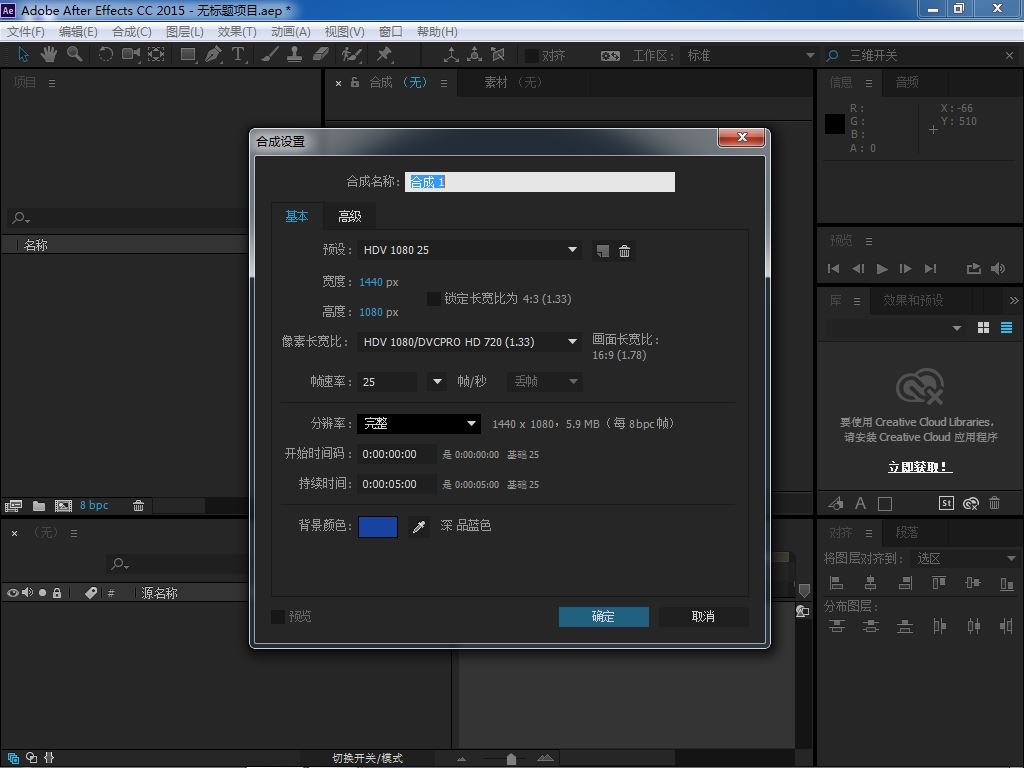Image resolution: width=1024 pixels, height=768 pixels.
Task: Switch to the 高级 tab
Action: pyautogui.click(x=349, y=216)
